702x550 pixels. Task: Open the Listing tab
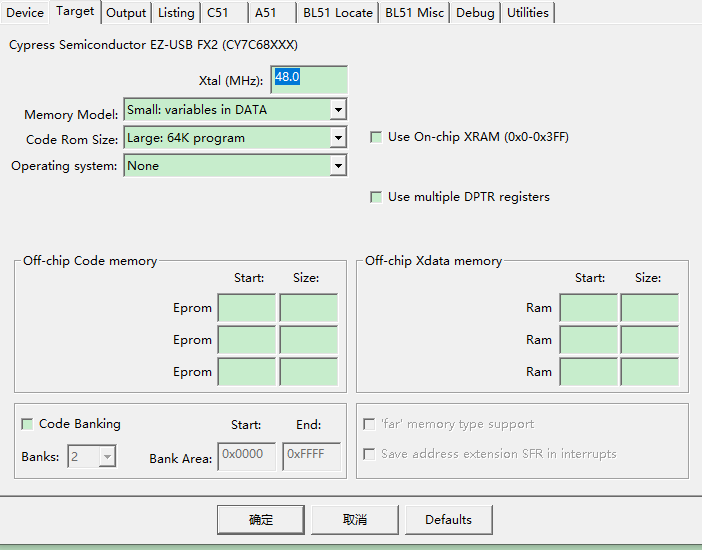coord(176,13)
